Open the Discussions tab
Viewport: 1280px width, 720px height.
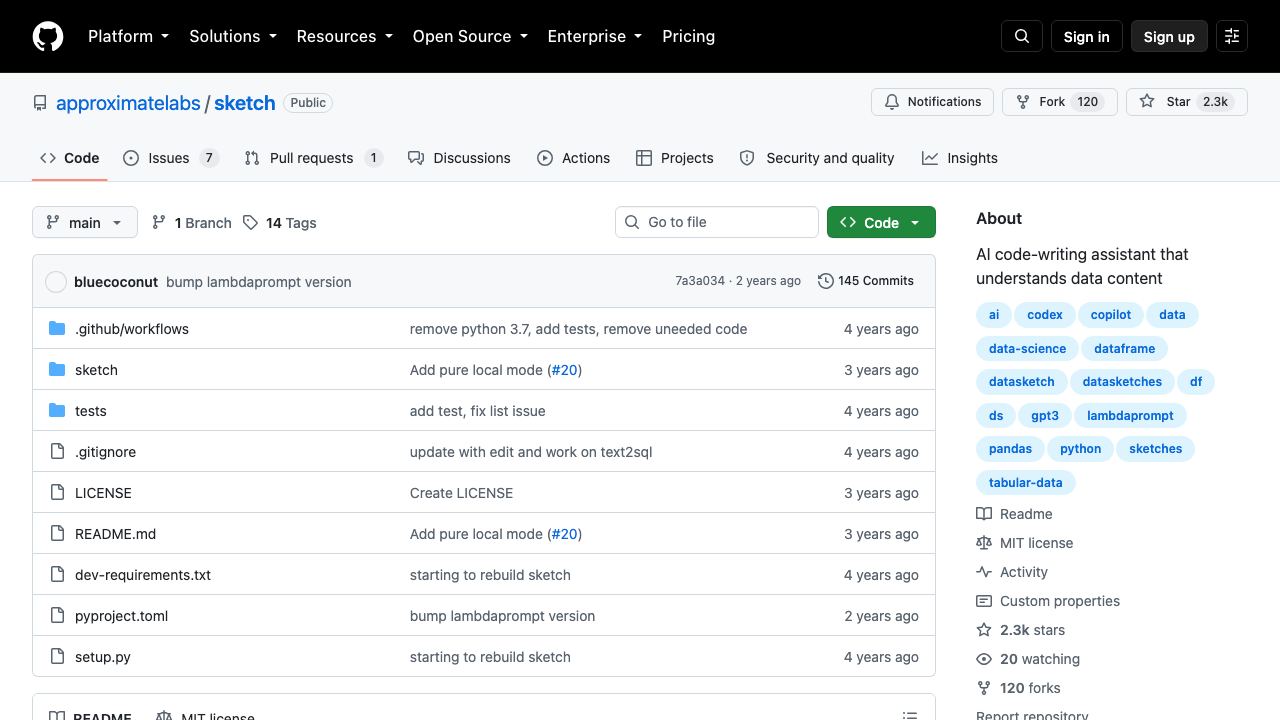(x=459, y=158)
